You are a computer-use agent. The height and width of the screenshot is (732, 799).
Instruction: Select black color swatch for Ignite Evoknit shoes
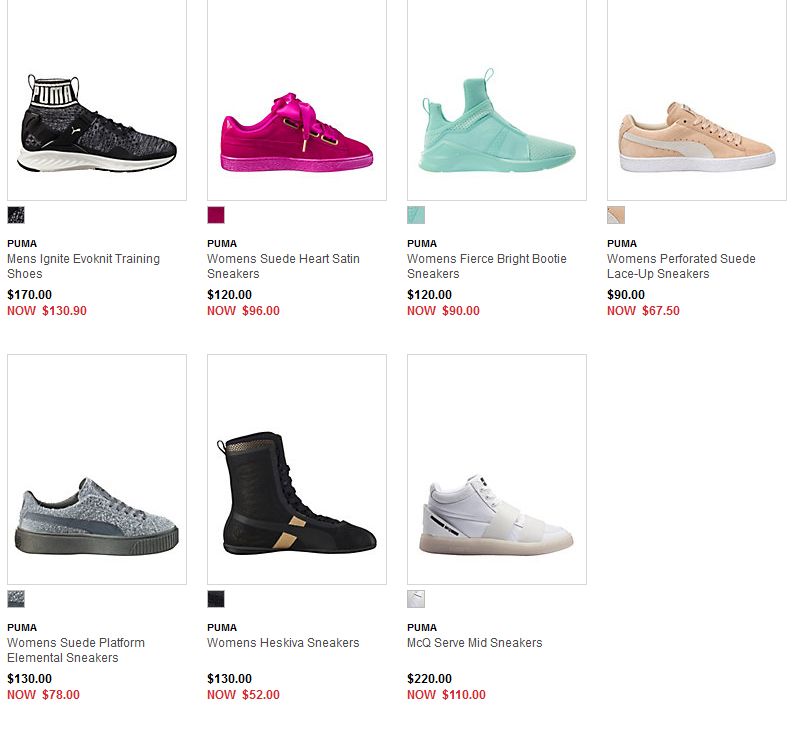pyautogui.click(x=16, y=215)
